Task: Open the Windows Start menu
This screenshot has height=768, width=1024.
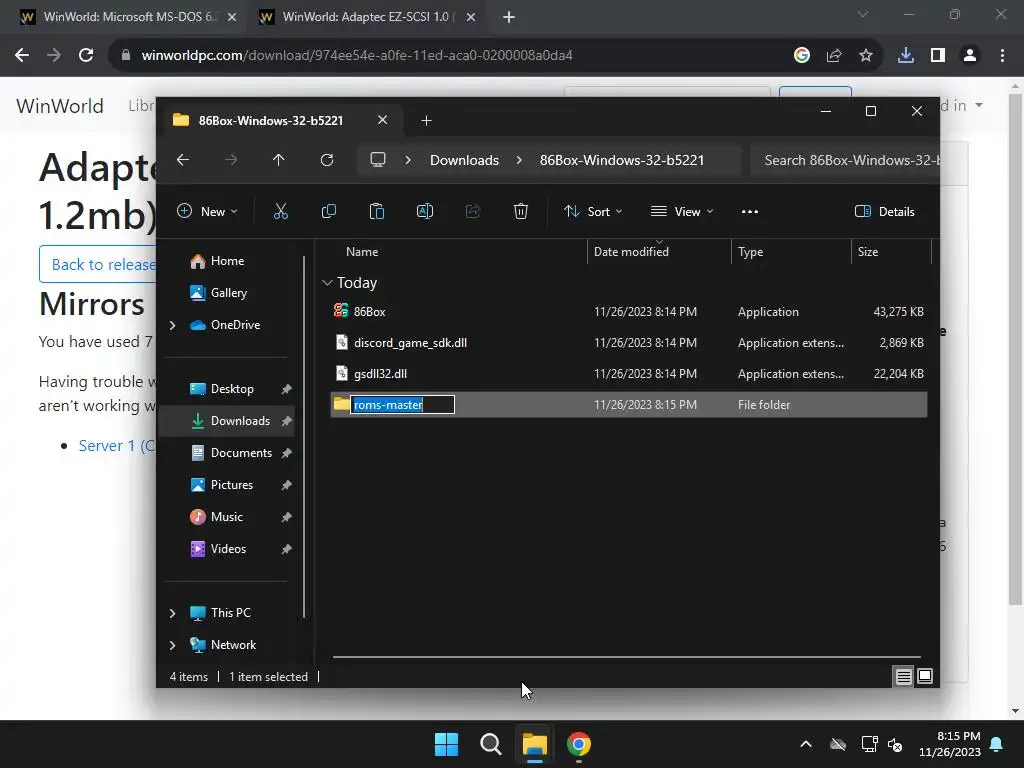Action: (x=447, y=744)
